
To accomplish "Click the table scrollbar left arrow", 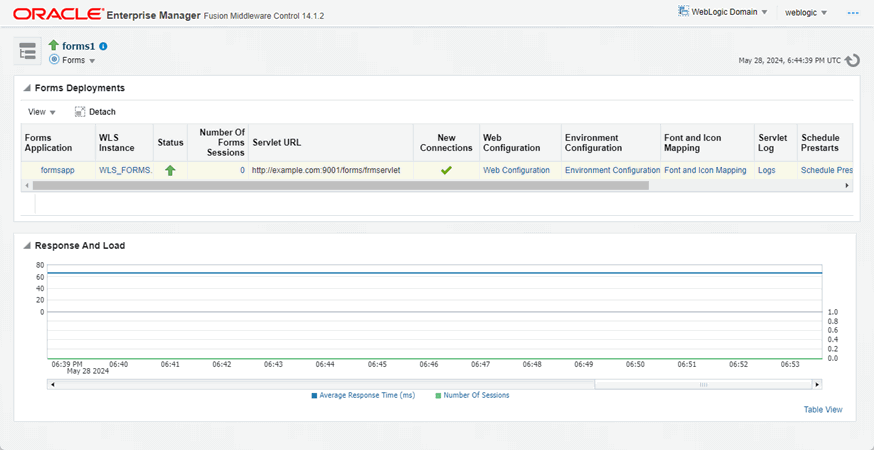I will pos(27,185).
